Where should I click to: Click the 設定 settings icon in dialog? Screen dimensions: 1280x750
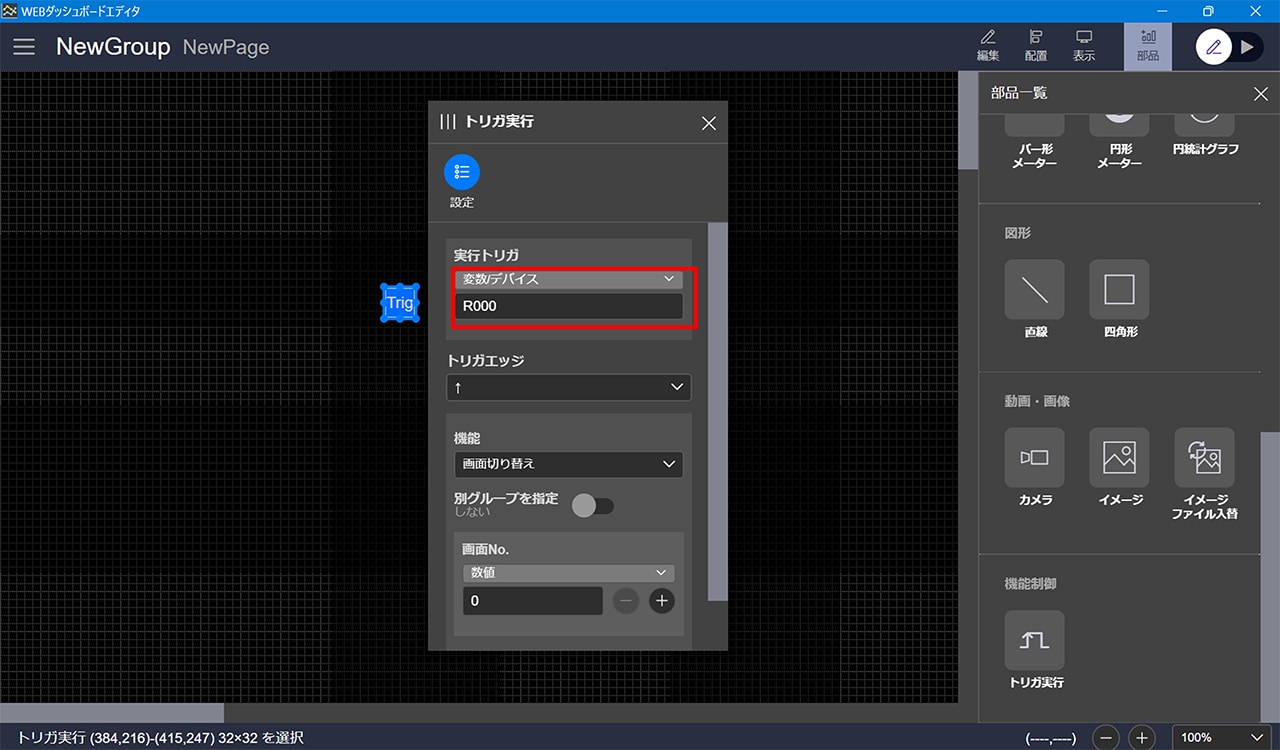click(x=461, y=172)
